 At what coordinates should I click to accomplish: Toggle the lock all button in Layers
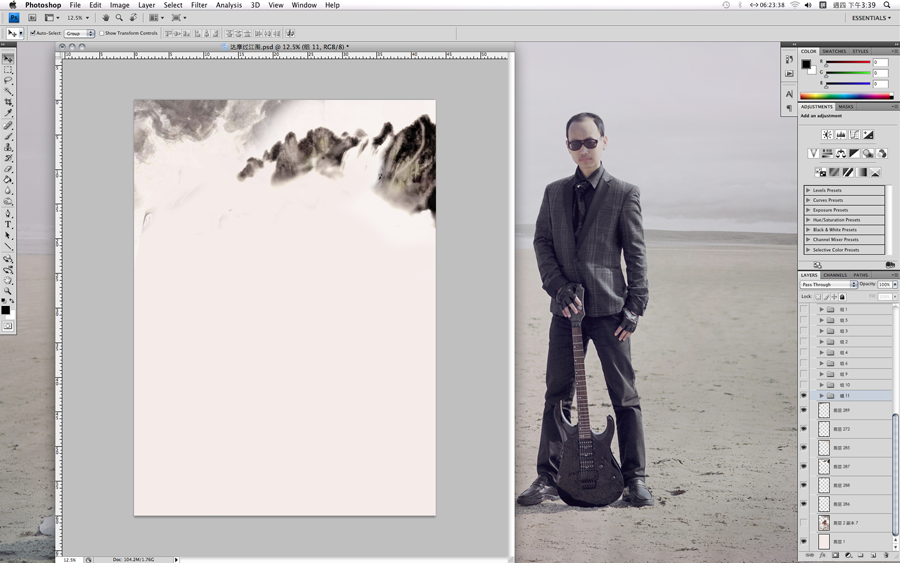pyautogui.click(x=842, y=297)
